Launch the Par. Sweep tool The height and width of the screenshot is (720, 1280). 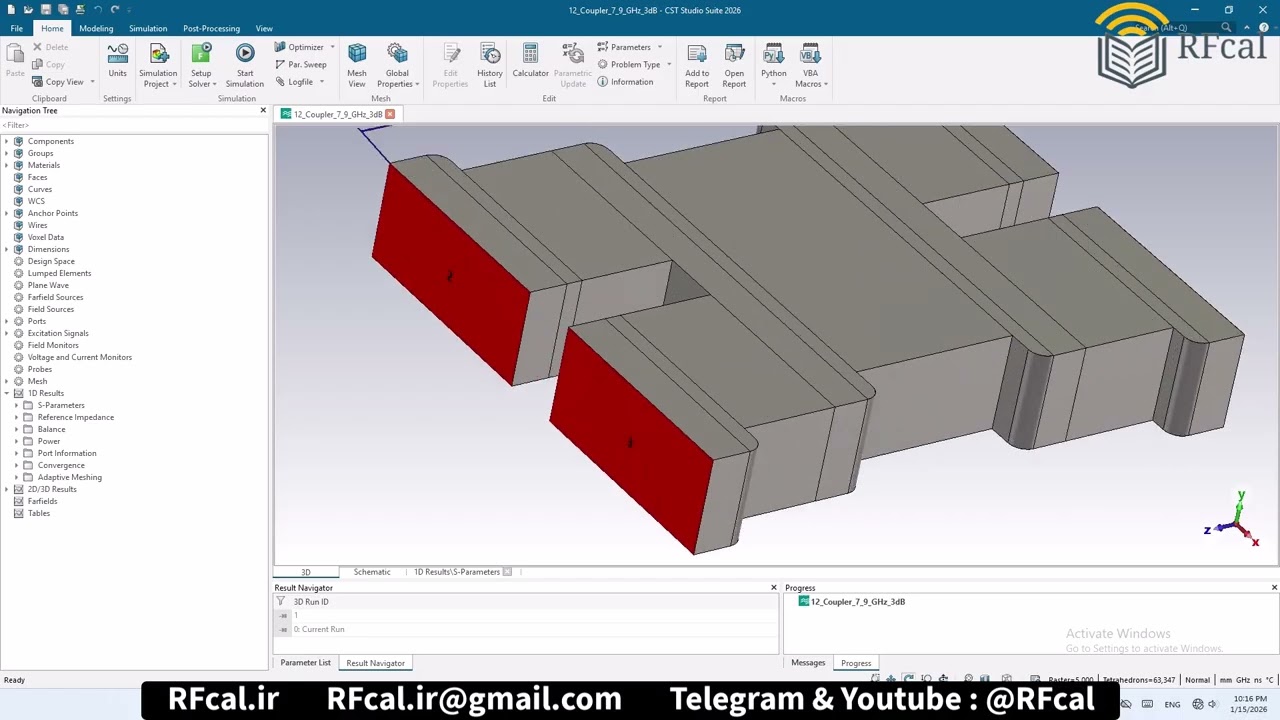point(300,64)
